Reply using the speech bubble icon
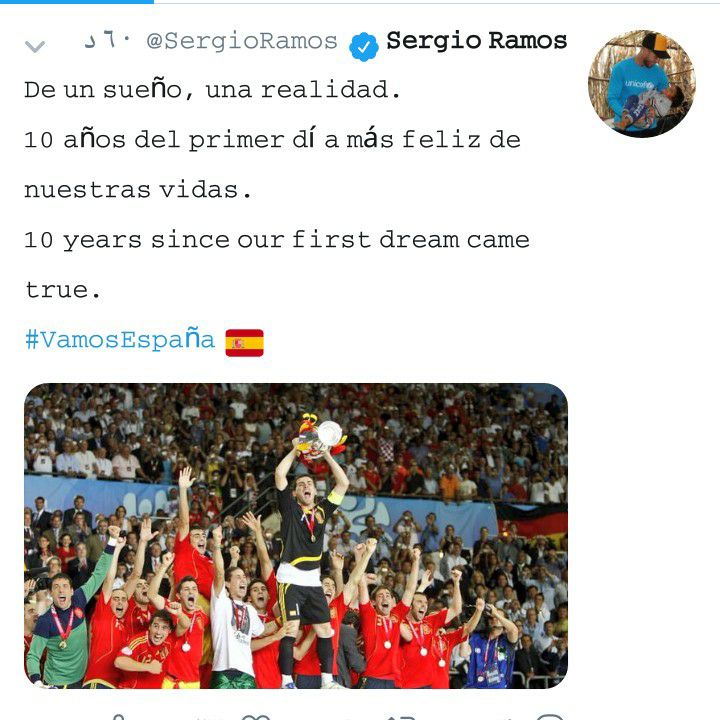720x720 pixels. (x=549, y=717)
